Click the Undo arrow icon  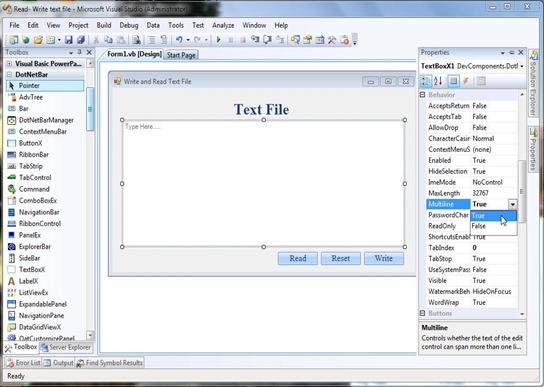click(179, 40)
